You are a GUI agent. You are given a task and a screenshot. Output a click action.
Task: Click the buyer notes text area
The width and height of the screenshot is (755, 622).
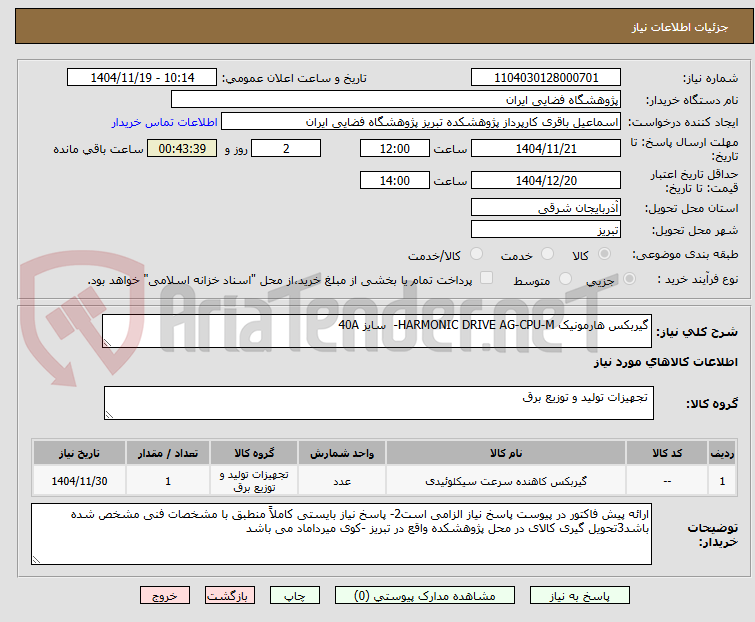tap(341, 534)
